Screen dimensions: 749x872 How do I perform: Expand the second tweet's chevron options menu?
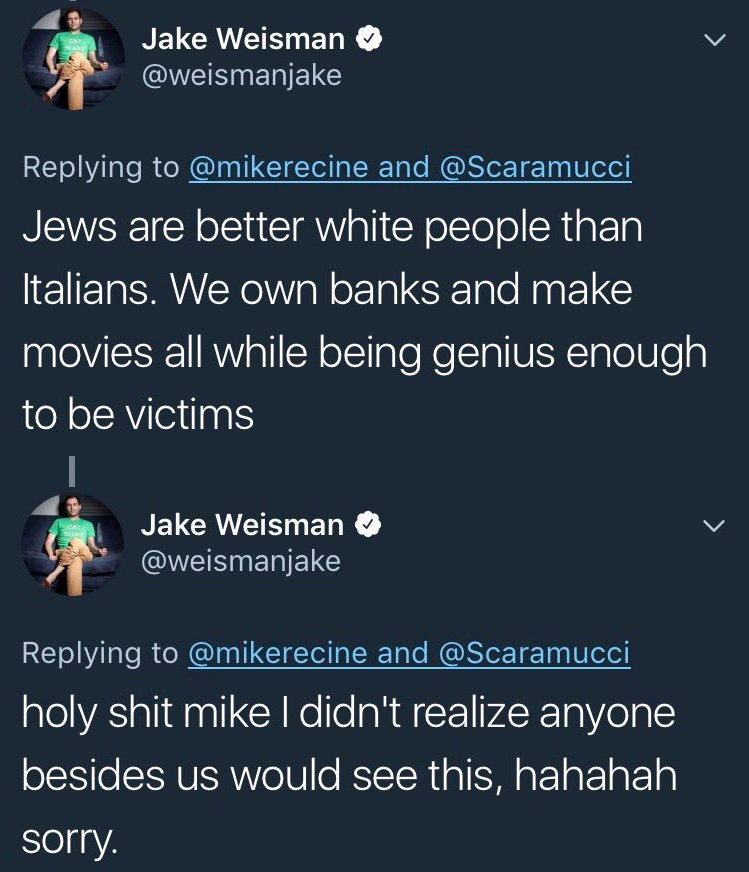[x=713, y=525]
